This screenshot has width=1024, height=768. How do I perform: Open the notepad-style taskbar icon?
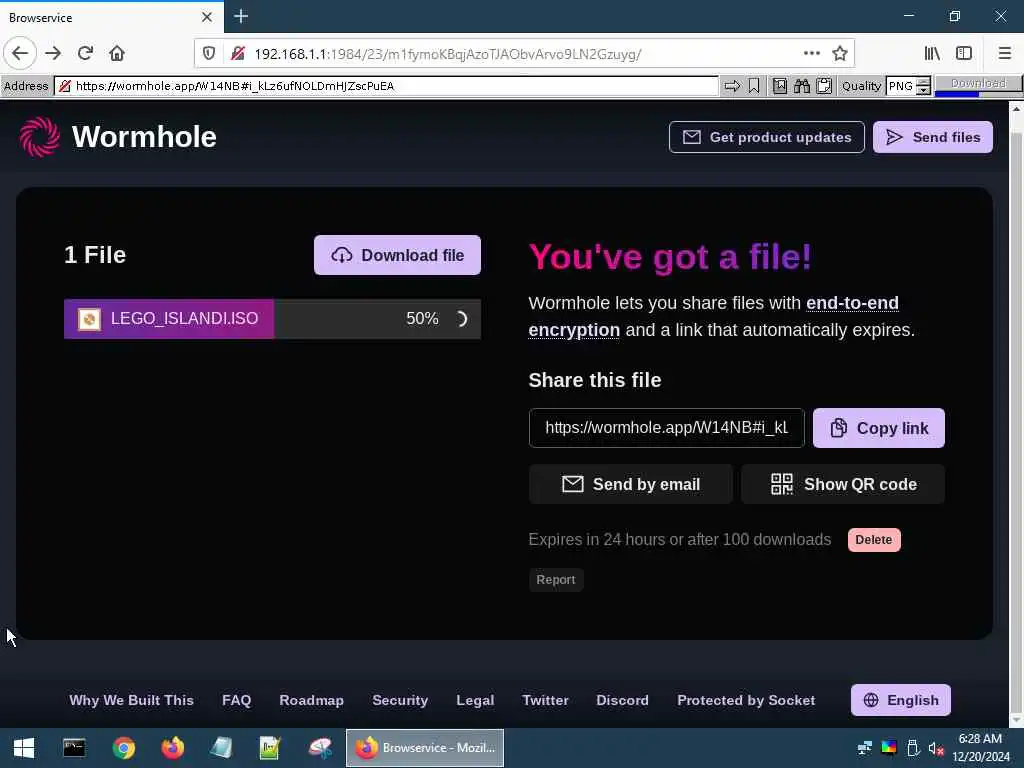click(x=221, y=748)
